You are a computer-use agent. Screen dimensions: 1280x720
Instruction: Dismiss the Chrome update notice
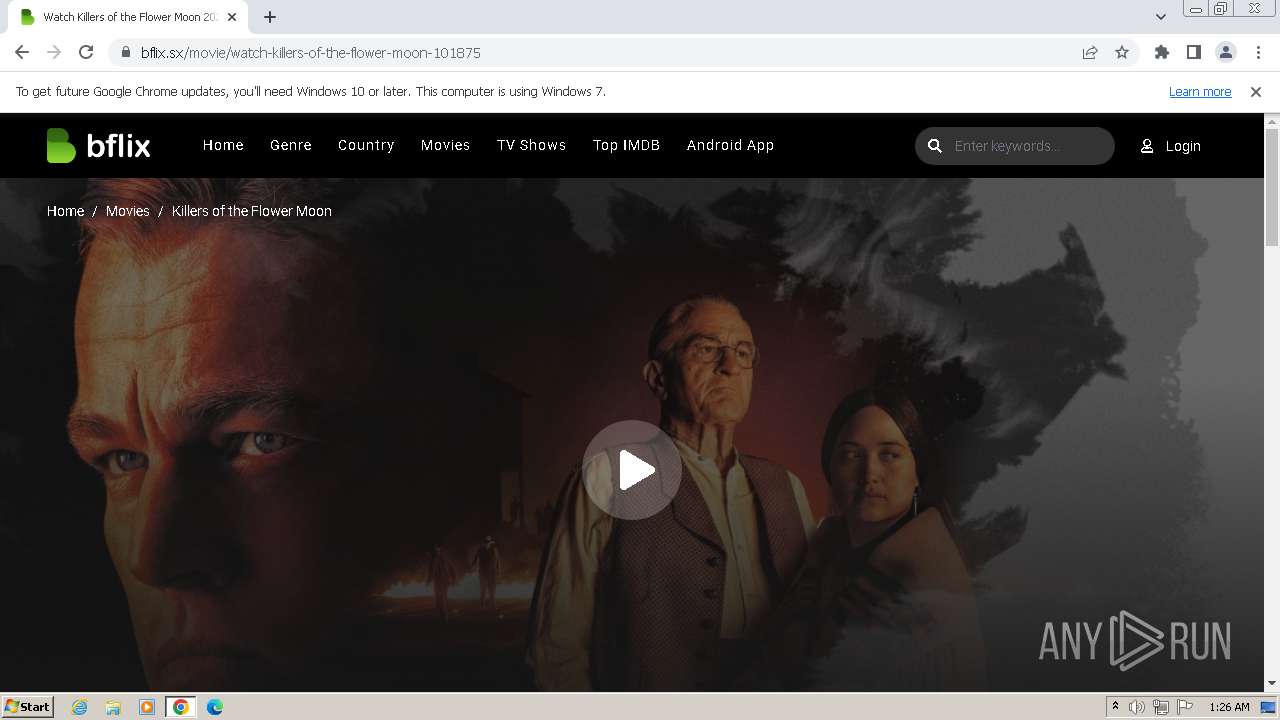pos(1256,91)
